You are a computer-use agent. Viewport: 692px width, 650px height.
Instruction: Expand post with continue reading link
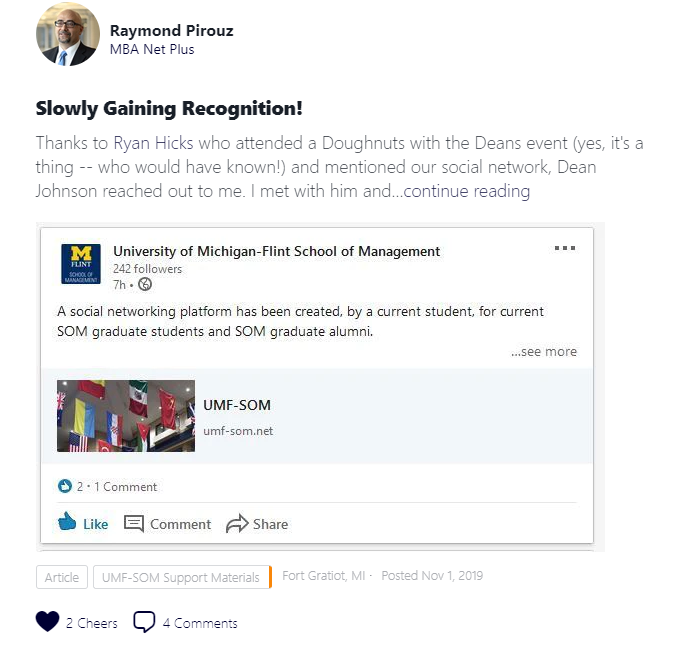coord(466,191)
